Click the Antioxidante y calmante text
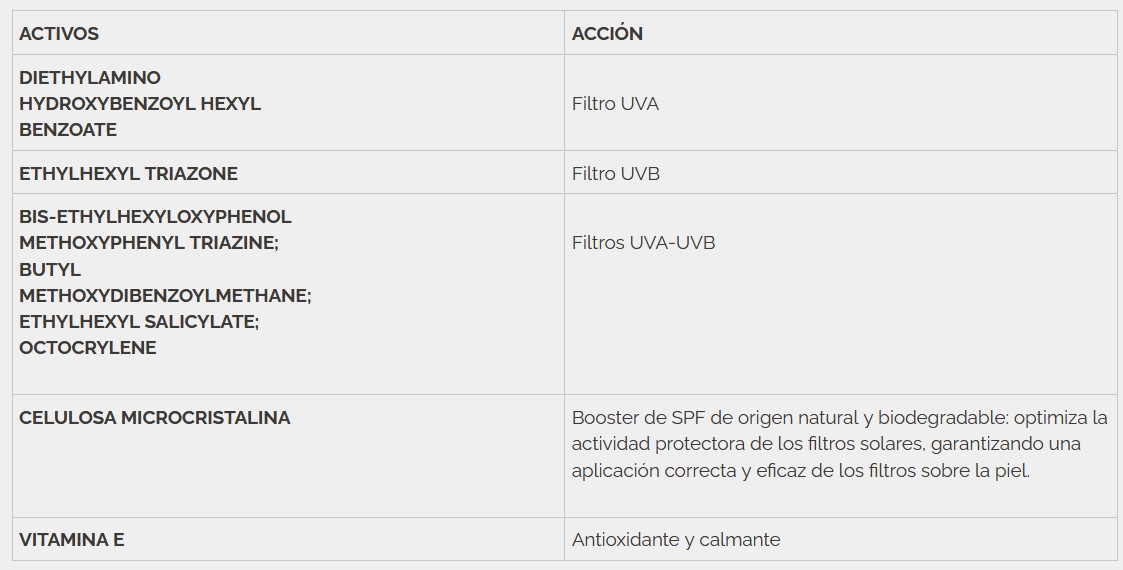 point(676,539)
